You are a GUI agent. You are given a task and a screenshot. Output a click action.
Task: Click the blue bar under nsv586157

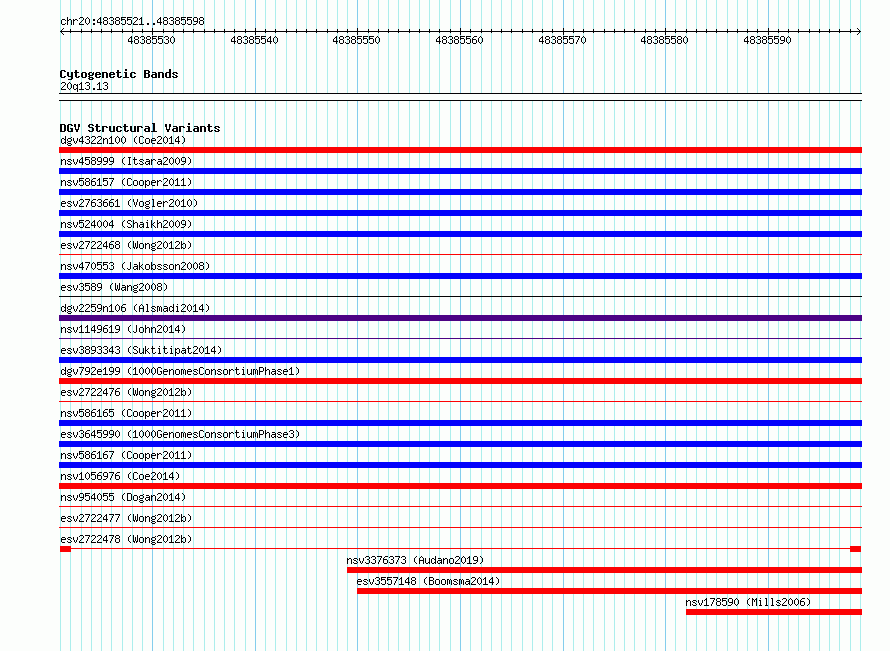click(x=460, y=192)
